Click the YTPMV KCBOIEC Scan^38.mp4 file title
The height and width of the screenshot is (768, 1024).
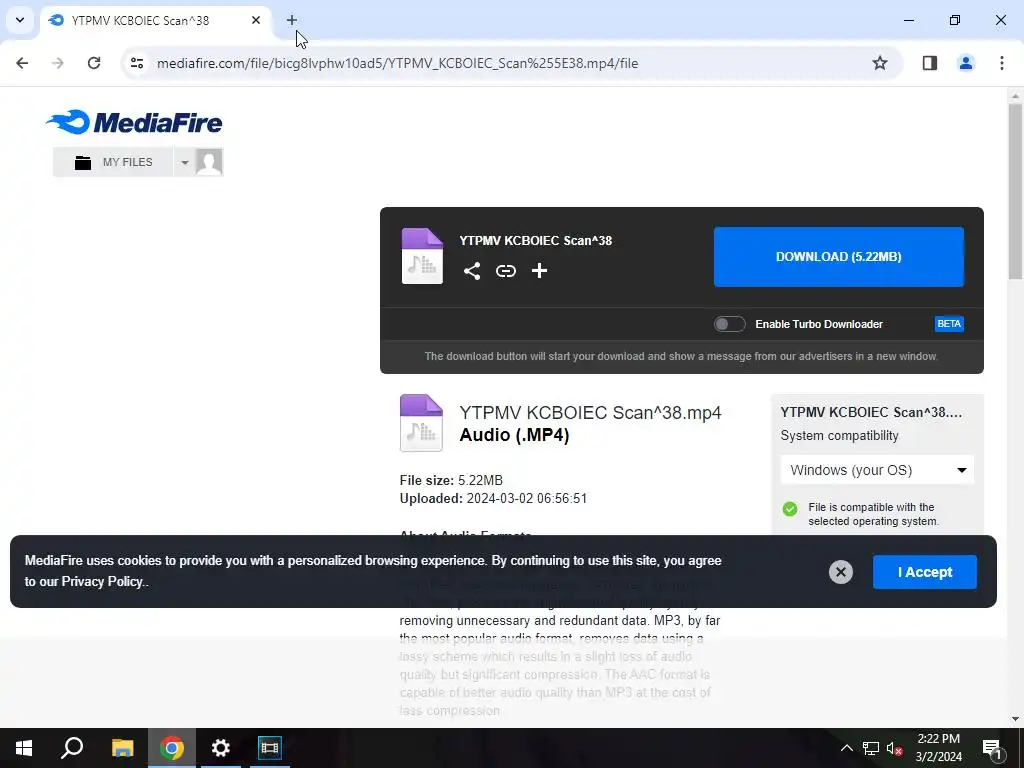pyautogui.click(x=590, y=413)
